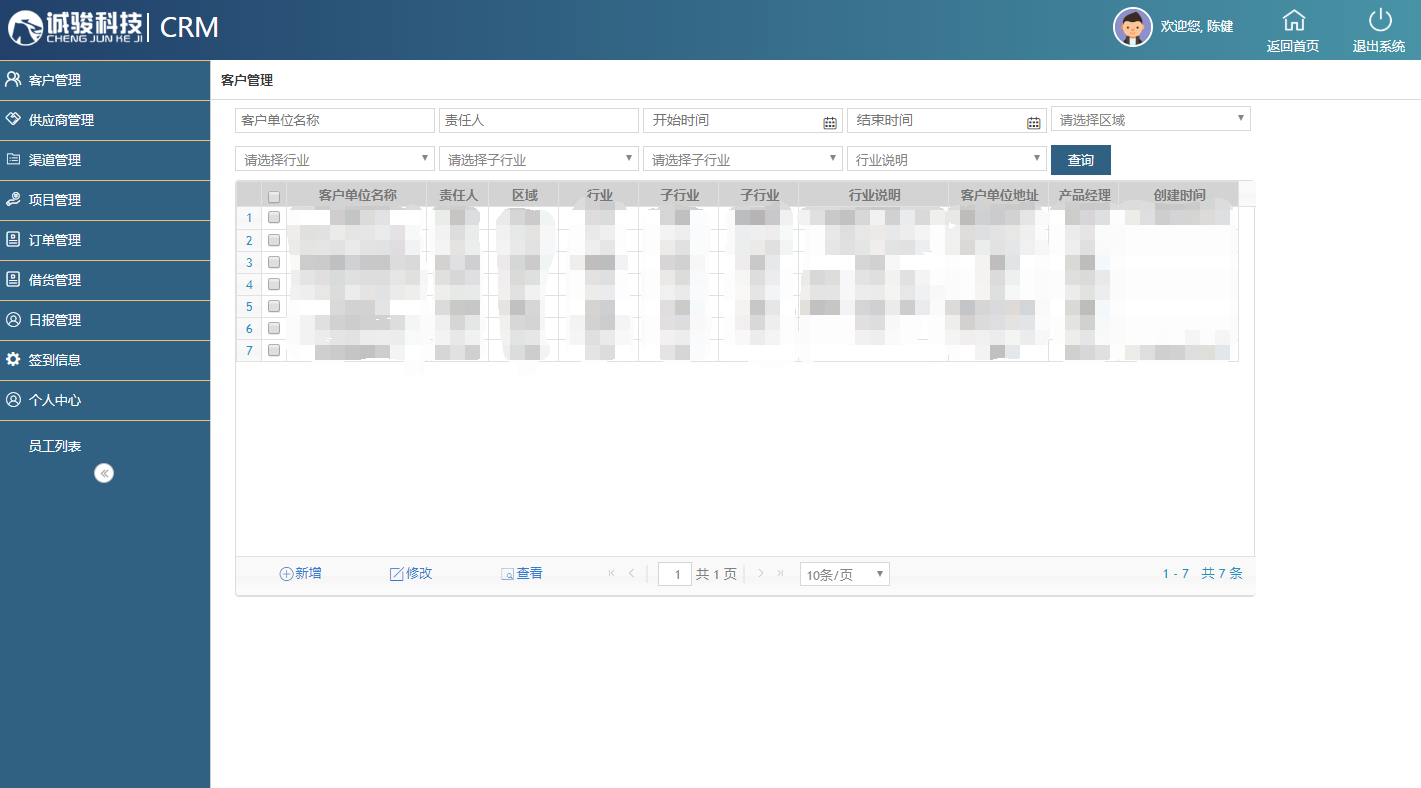Sort by 客户单位名称 column header
The width and height of the screenshot is (1421, 788).
point(357,195)
